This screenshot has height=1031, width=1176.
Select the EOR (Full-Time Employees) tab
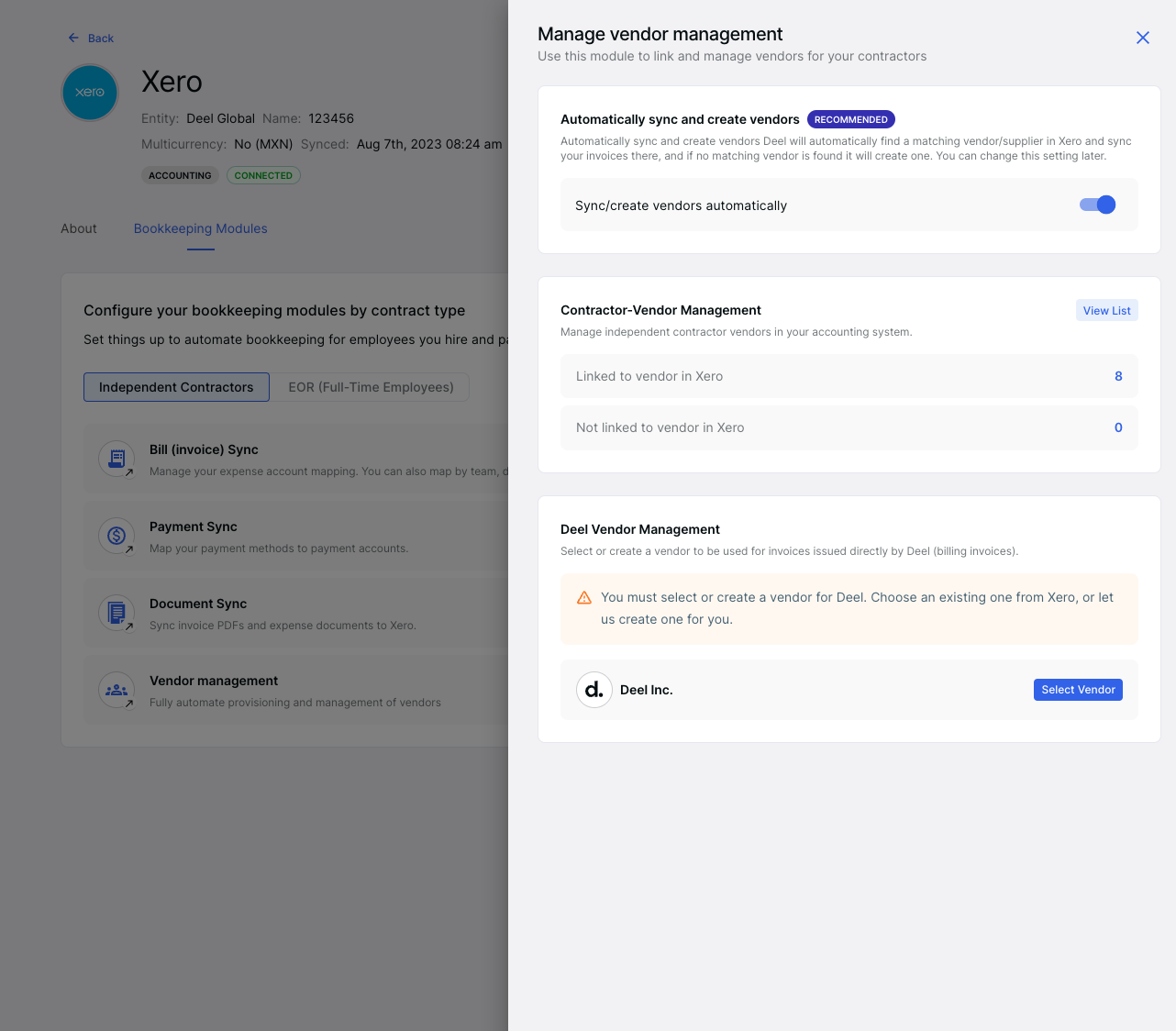[371, 387]
